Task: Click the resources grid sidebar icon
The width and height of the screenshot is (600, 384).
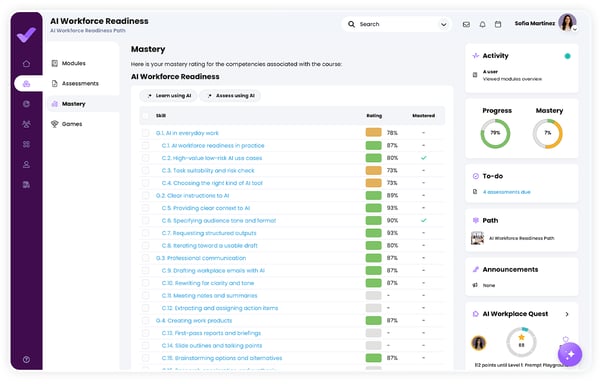Action: coord(26,144)
